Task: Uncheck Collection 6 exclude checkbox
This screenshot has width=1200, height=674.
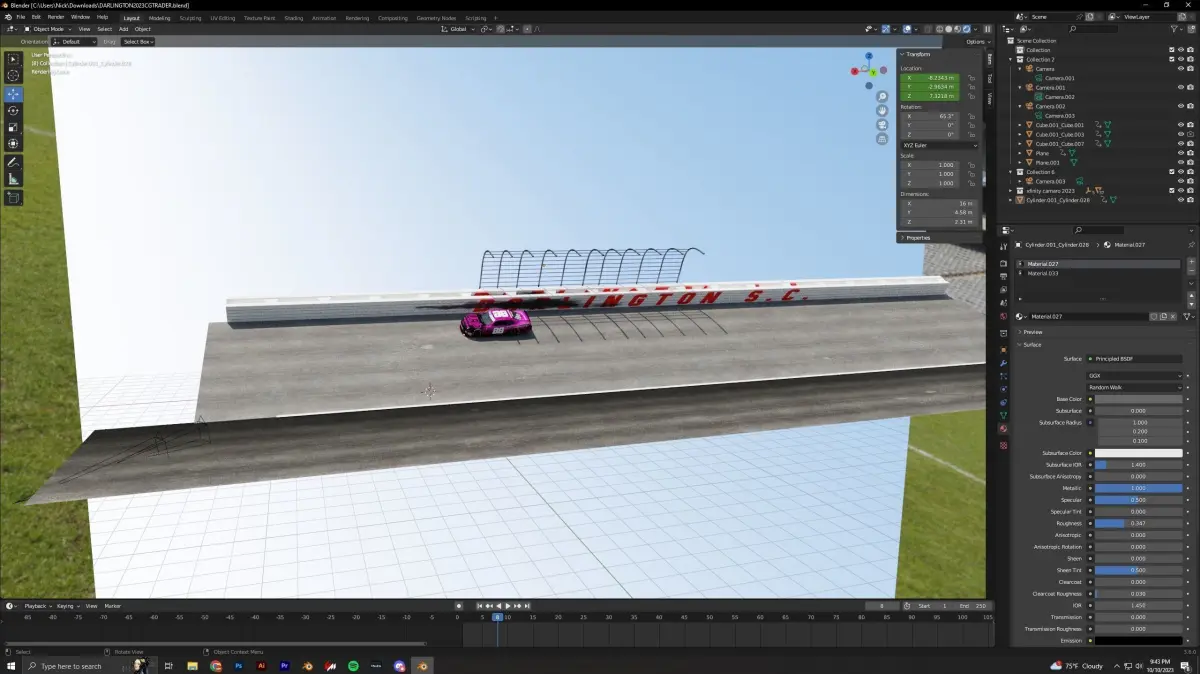Action: pos(1172,172)
